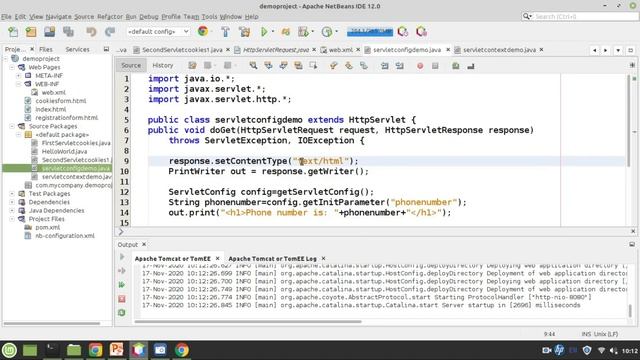The image size is (640, 360).
Task: Open the default config combo box
Action: (x=158, y=31)
